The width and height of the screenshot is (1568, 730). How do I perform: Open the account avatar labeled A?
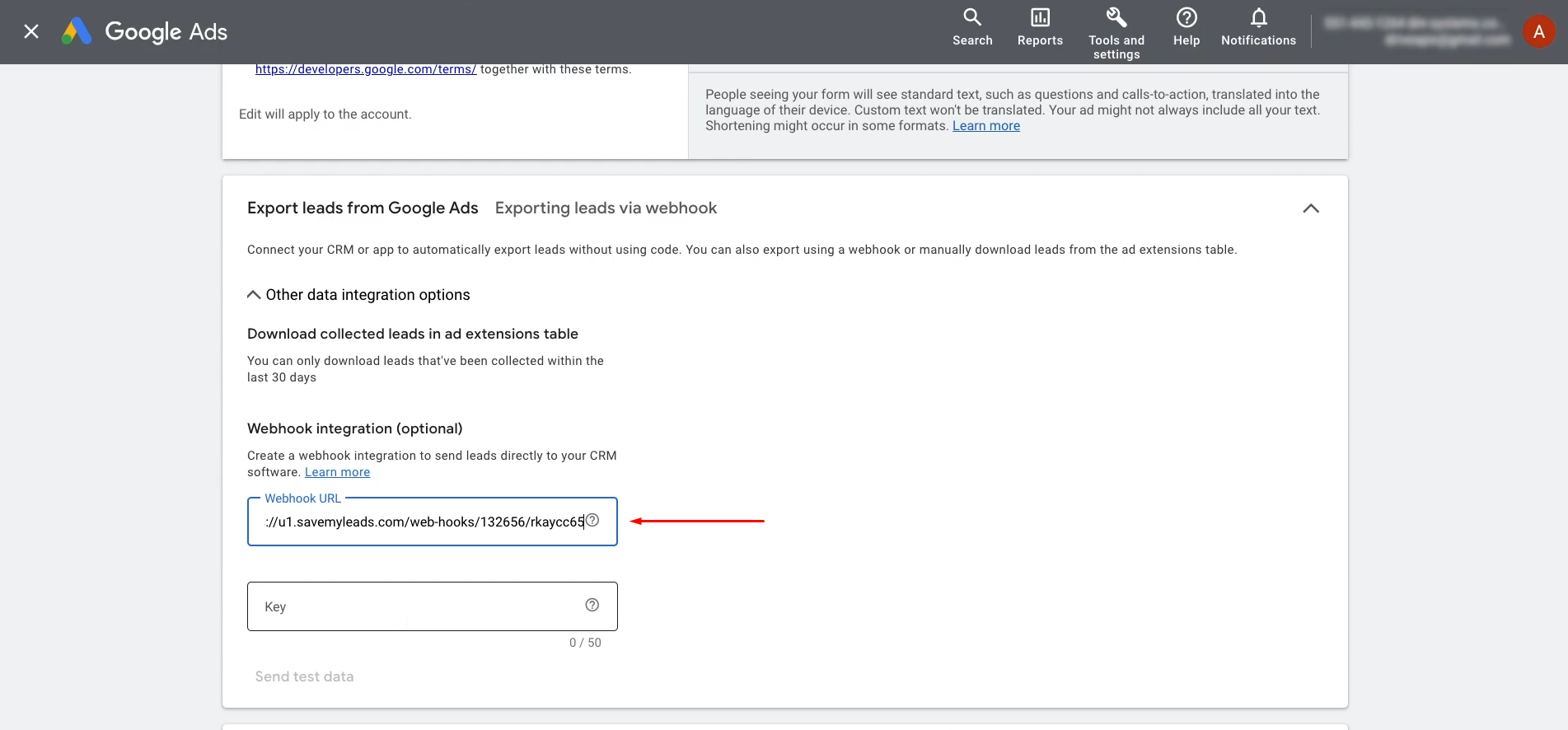pos(1538,32)
